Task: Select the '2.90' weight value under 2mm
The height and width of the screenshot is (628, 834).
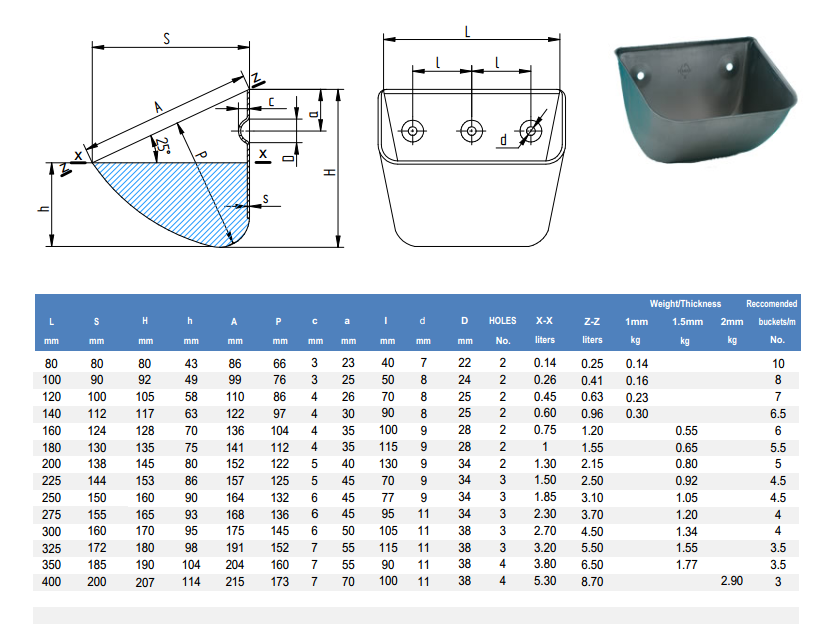Action: pos(732,581)
